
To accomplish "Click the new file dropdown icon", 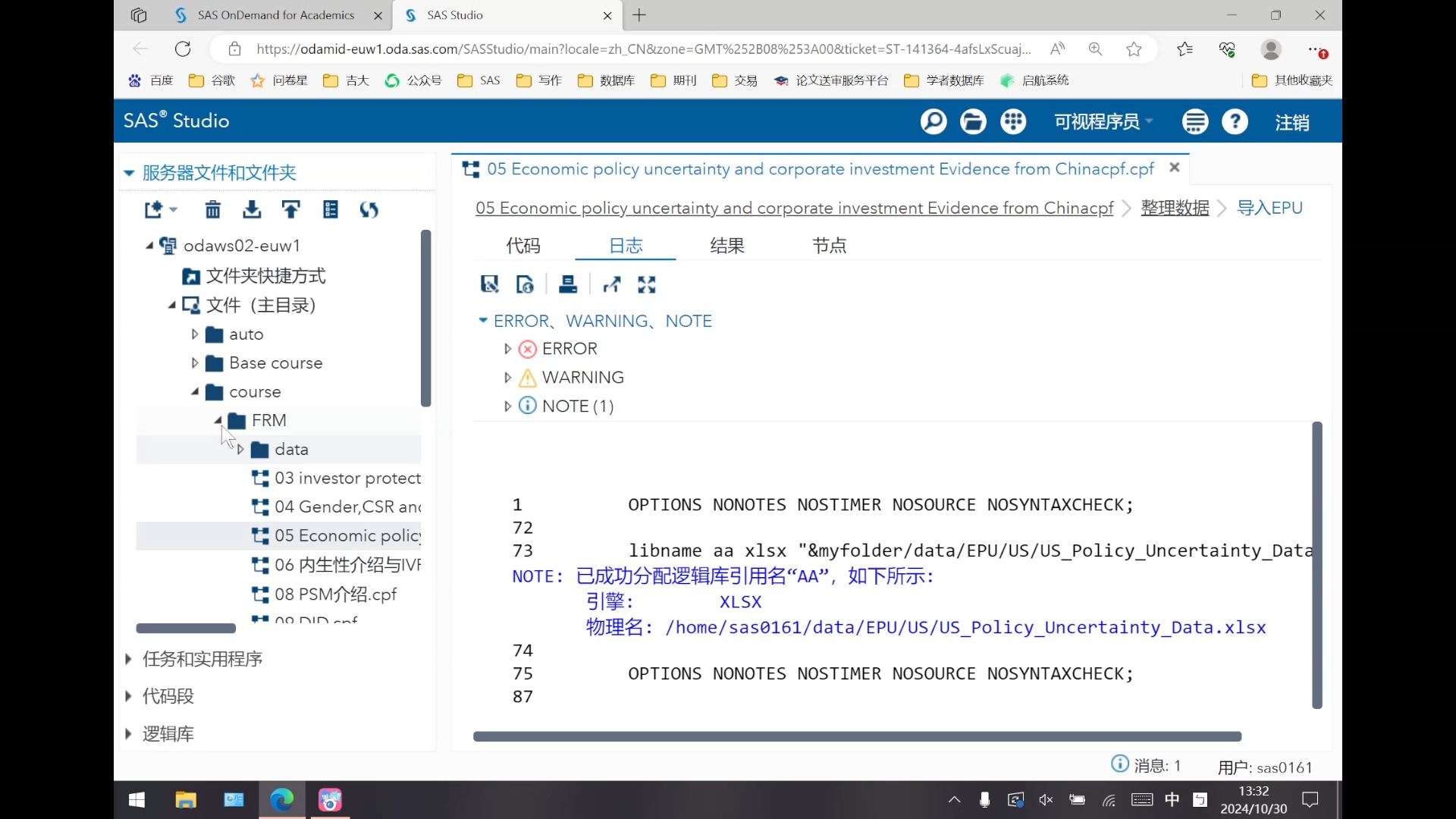I will click(161, 209).
